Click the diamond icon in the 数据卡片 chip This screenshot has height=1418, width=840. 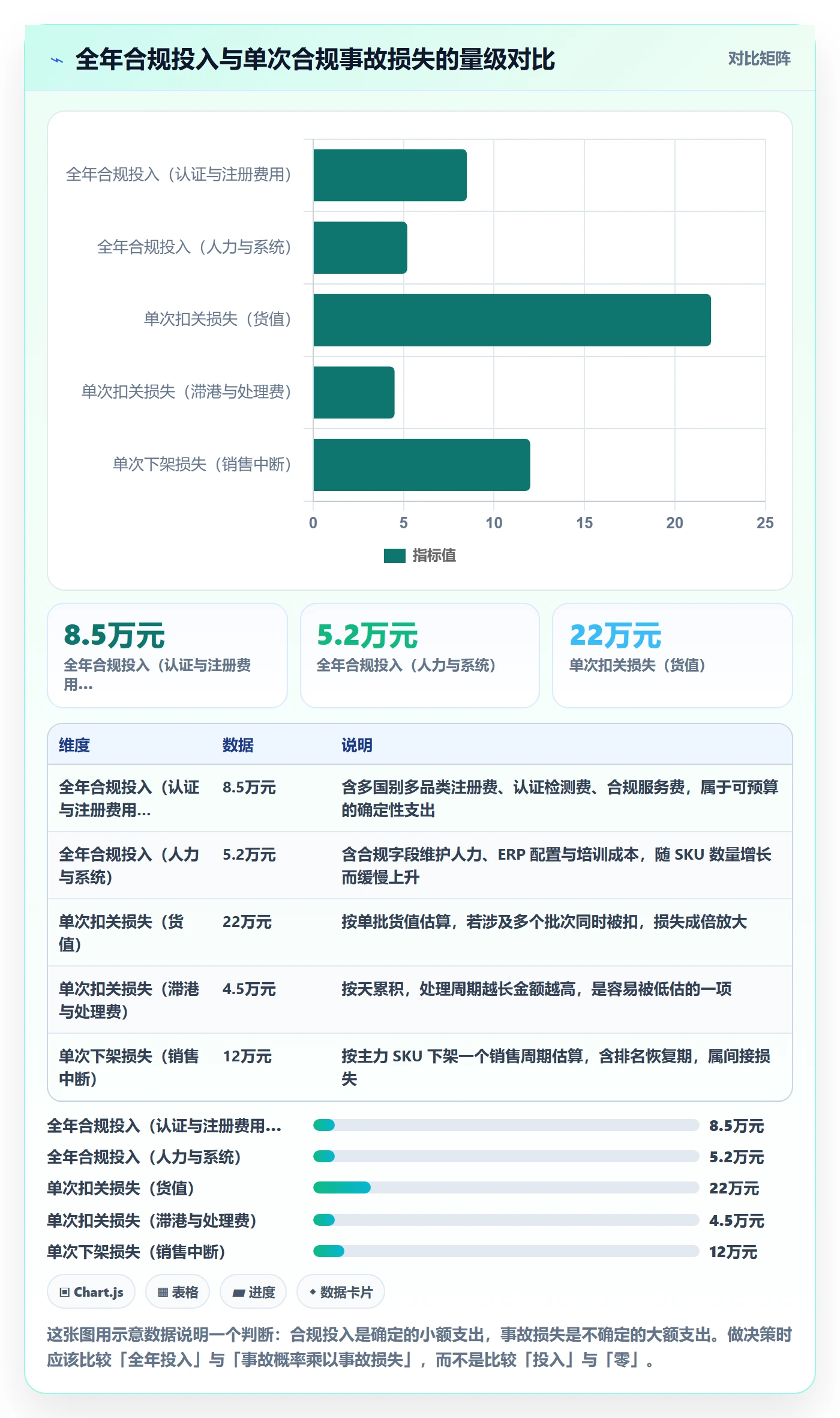pyautogui.click(x=313, y=1291)
